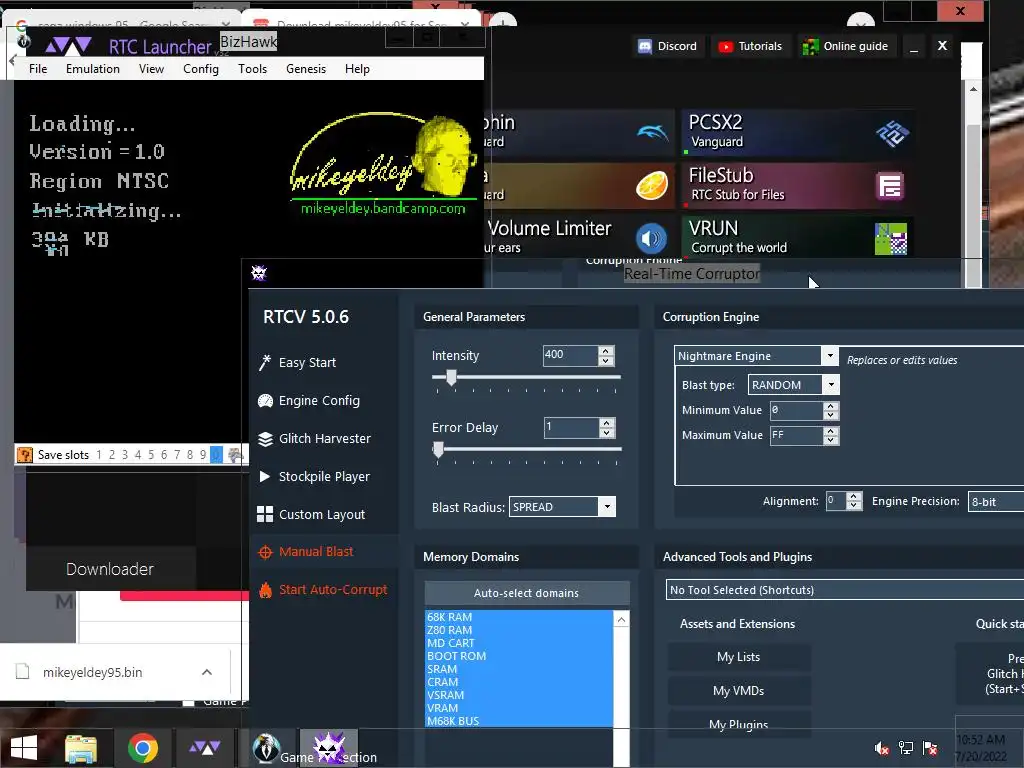Select save slot 5 in BizHawk

click(x=151, y=455)
